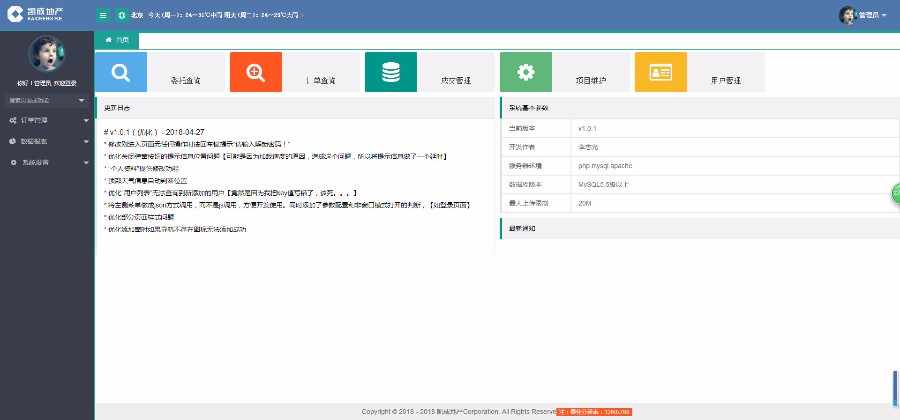Open the orange zoom-in search tile
Viewport: 900px width, 420px height.
pos(255,72)
